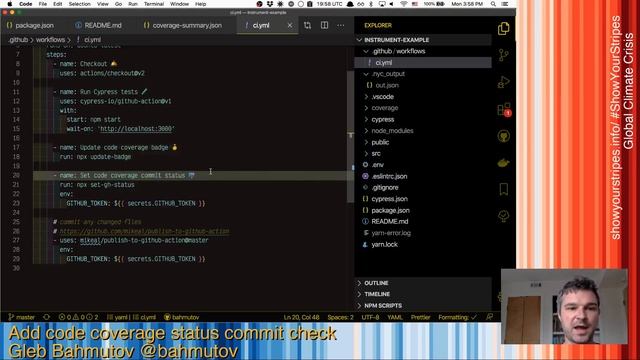Select ci.yml in the explorer tree
Screen dimensions: 640x360
(423, 63)
